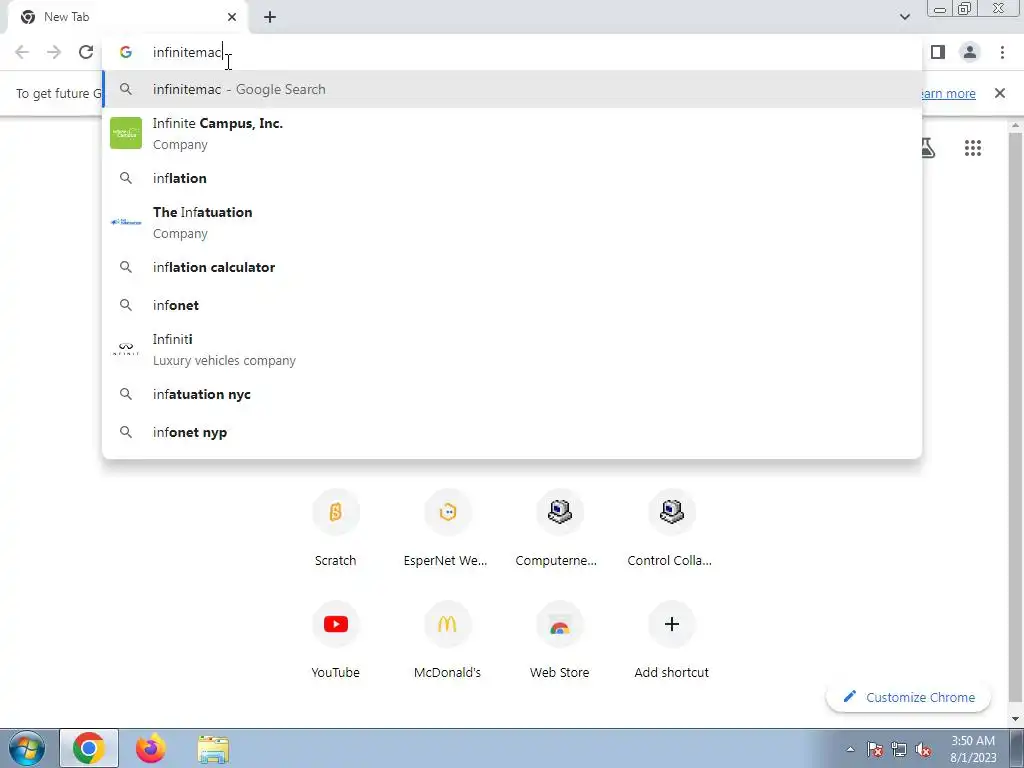Click the address bar input field

(512, 52)
